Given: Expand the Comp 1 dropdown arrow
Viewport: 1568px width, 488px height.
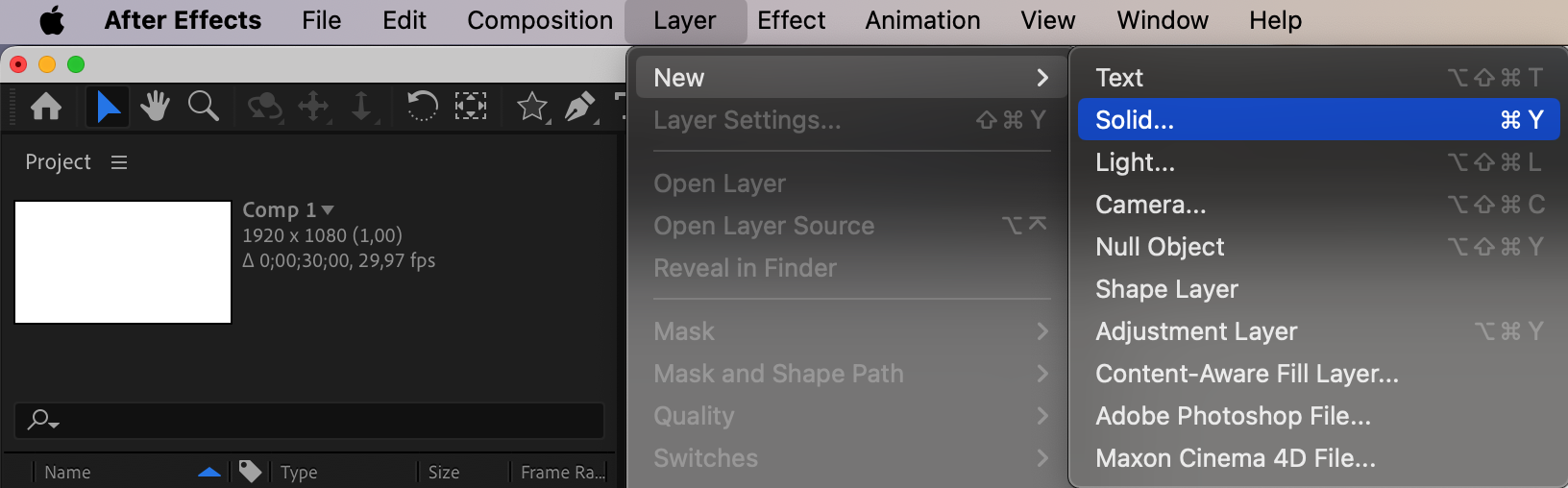Looking at the screenshot, I should 328,209.
